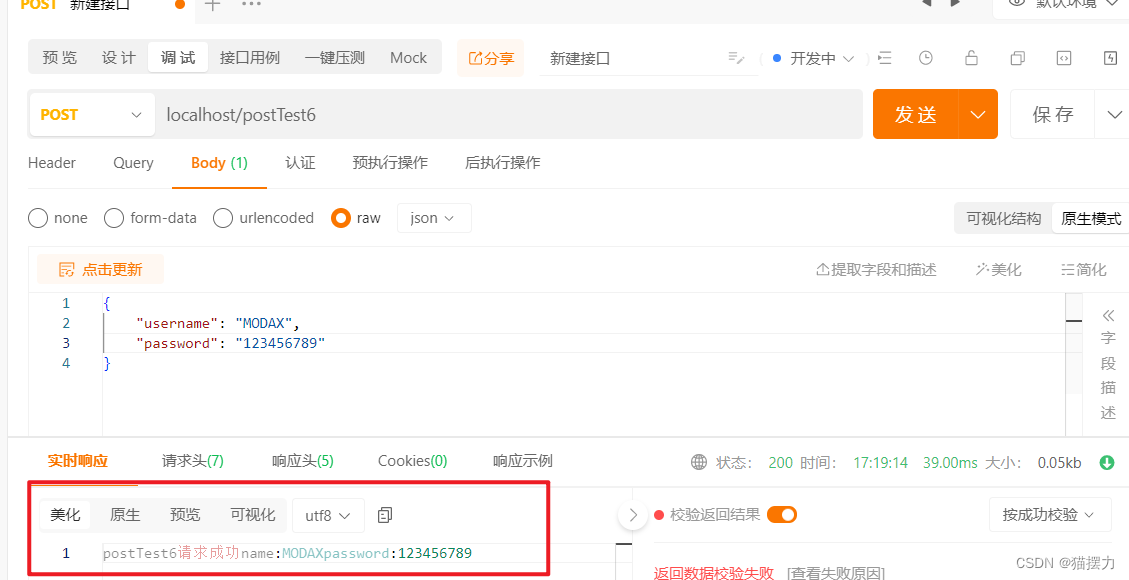Open the 请求头(7) tab
The width and height of the screenshot is (1129, 580).
pyautogui.click(x=192, y=461)
